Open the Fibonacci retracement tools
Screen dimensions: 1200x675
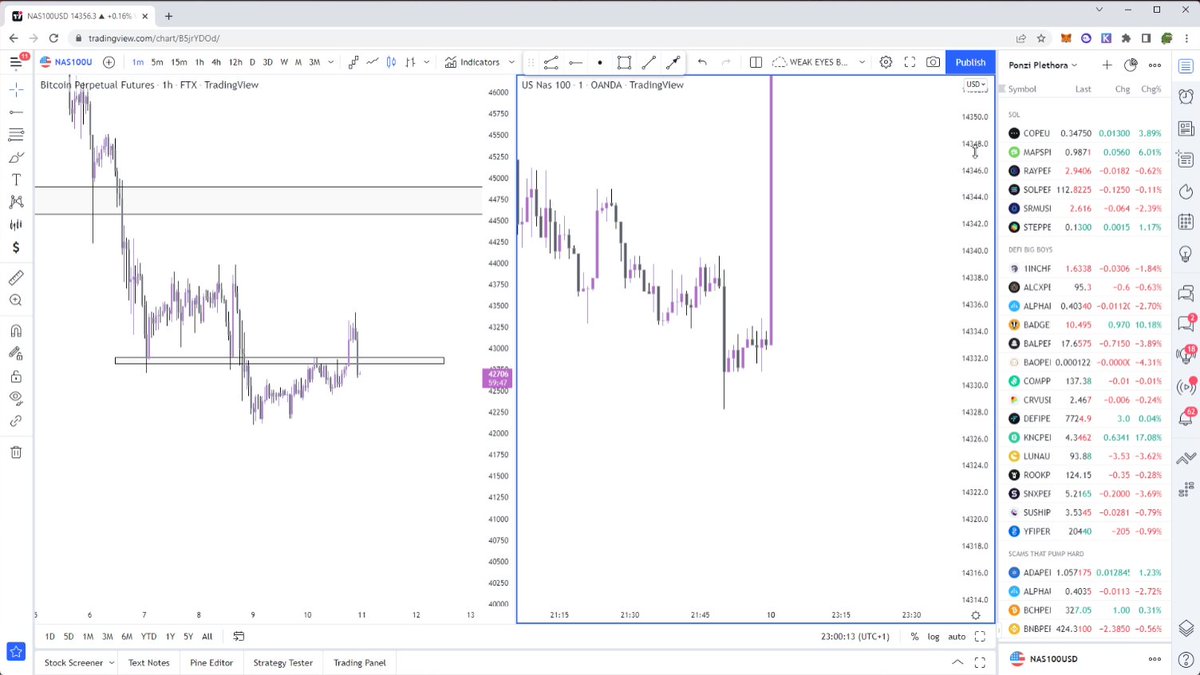point(16,135)
